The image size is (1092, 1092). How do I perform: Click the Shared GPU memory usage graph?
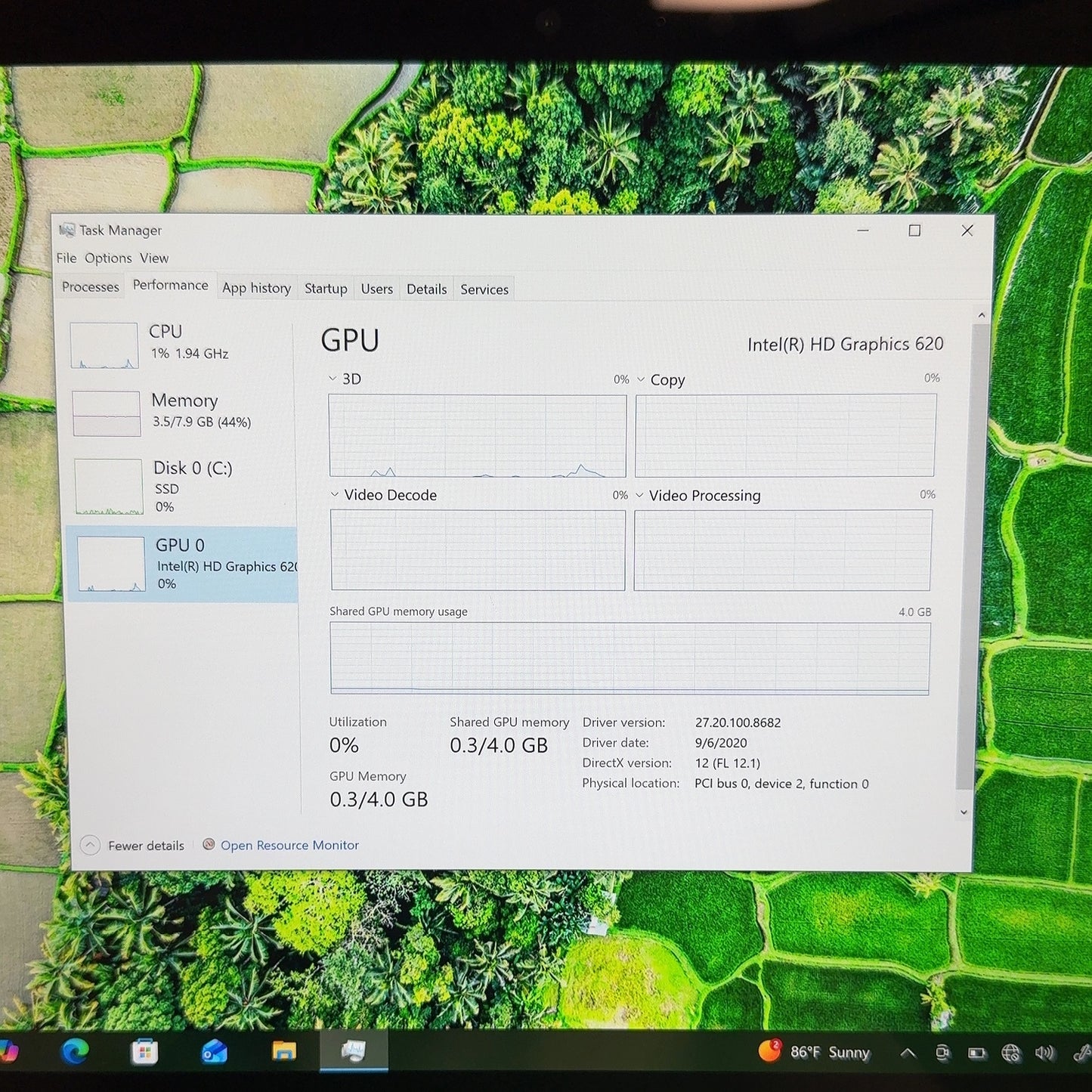tap(630, 658)
